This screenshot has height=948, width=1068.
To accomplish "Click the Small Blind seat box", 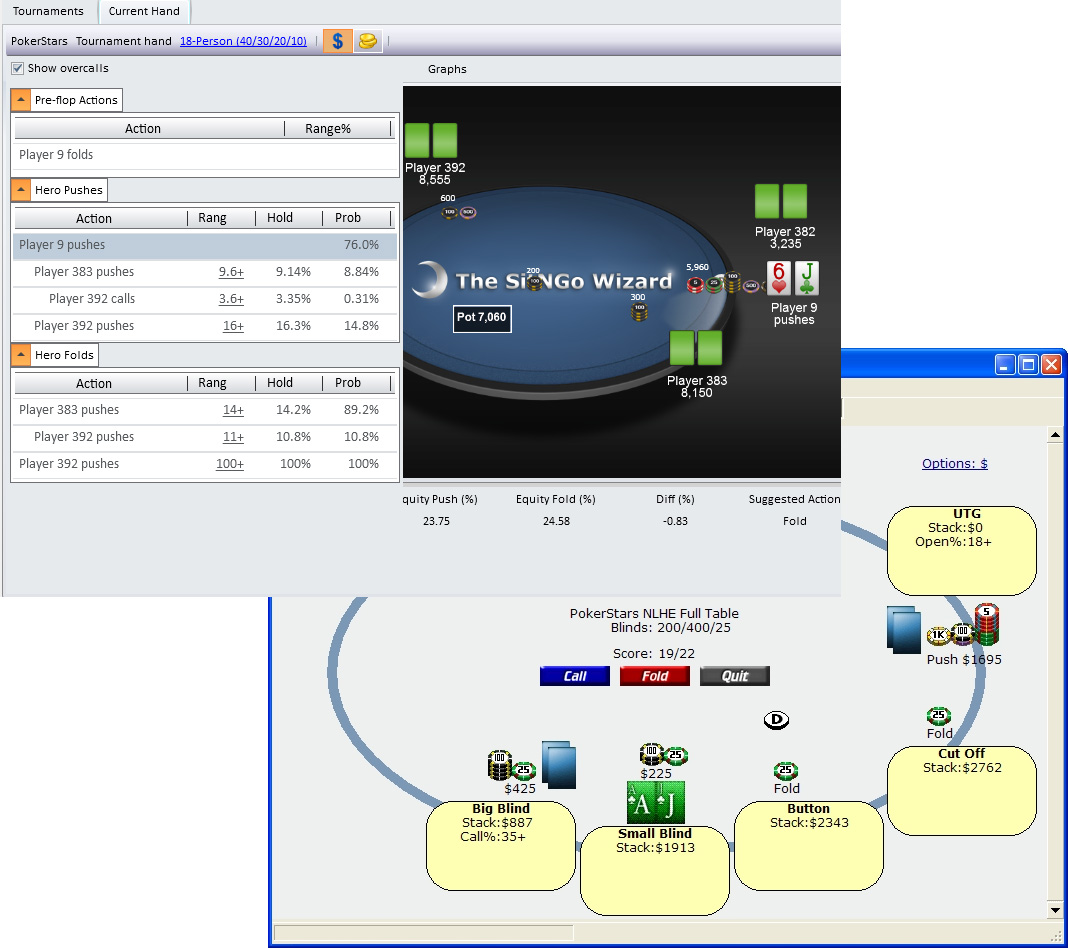I will click(x=655, y=871).
